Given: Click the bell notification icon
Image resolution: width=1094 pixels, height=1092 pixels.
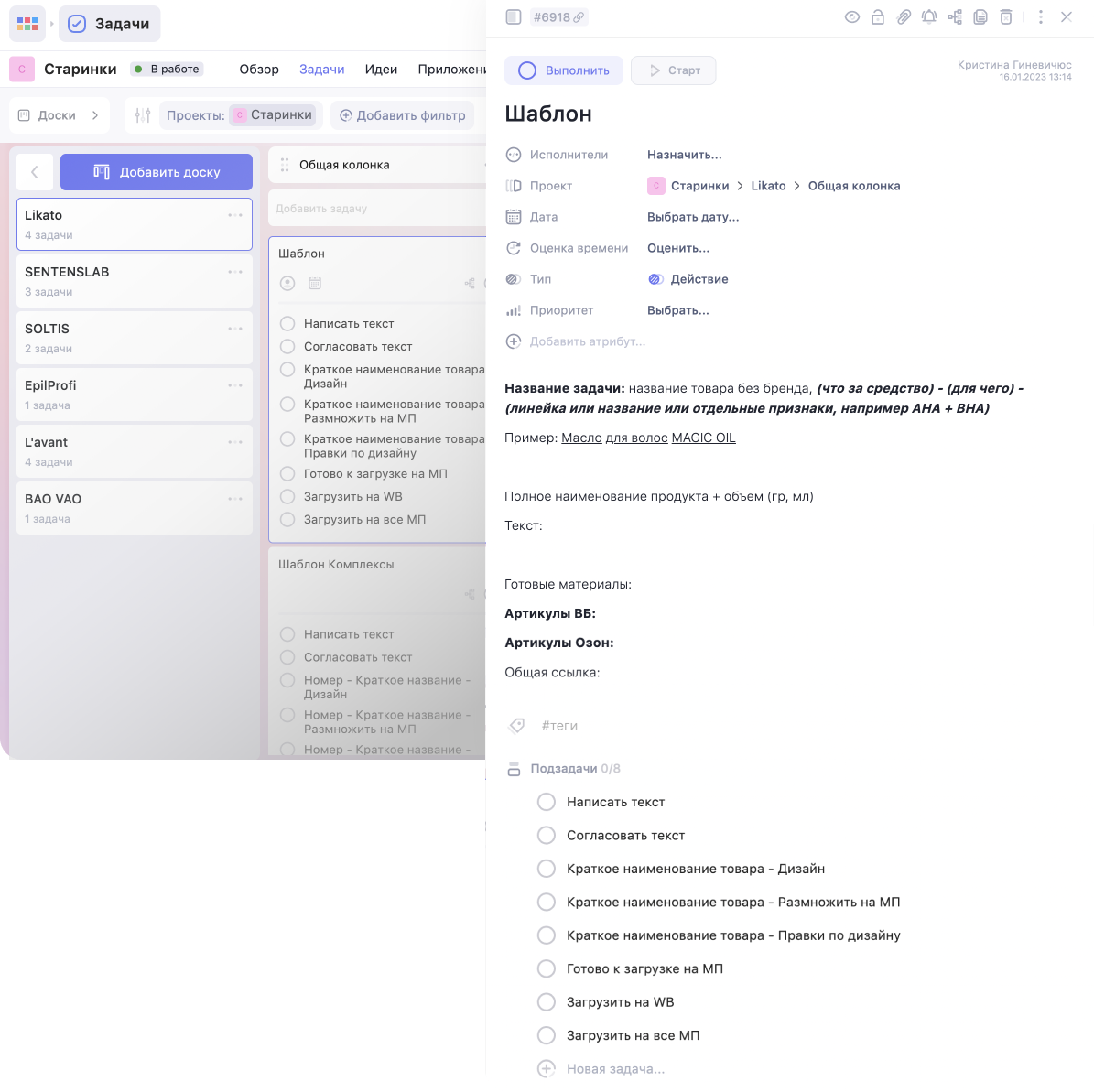Looking at the screenshot, I should tap(929, 17).
